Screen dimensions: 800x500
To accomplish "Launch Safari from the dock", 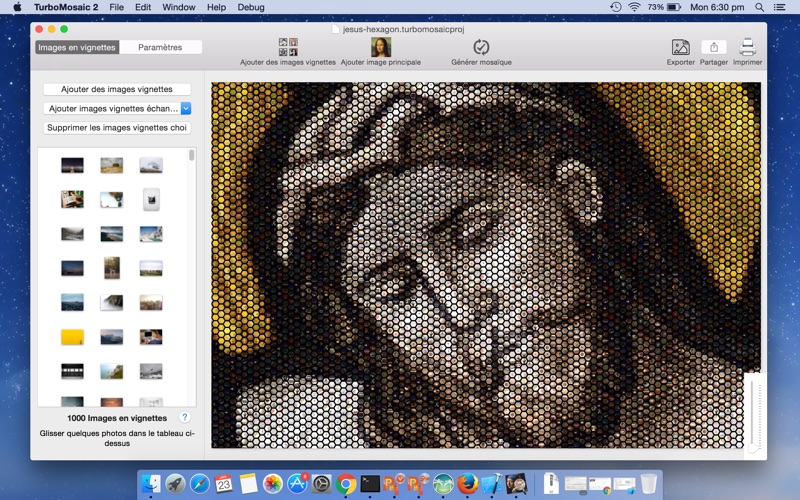I will click(x=200, y=484).
